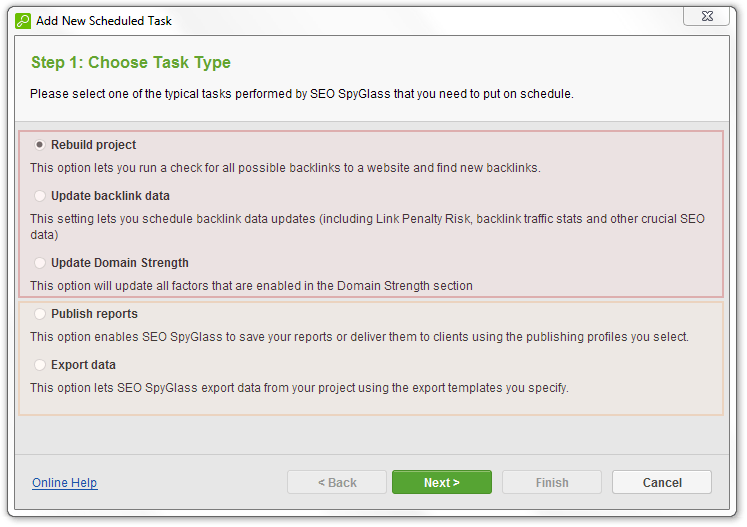Click the greyed-out Finish button
Viewport: 747px width, 527px height.
point(552,482)
